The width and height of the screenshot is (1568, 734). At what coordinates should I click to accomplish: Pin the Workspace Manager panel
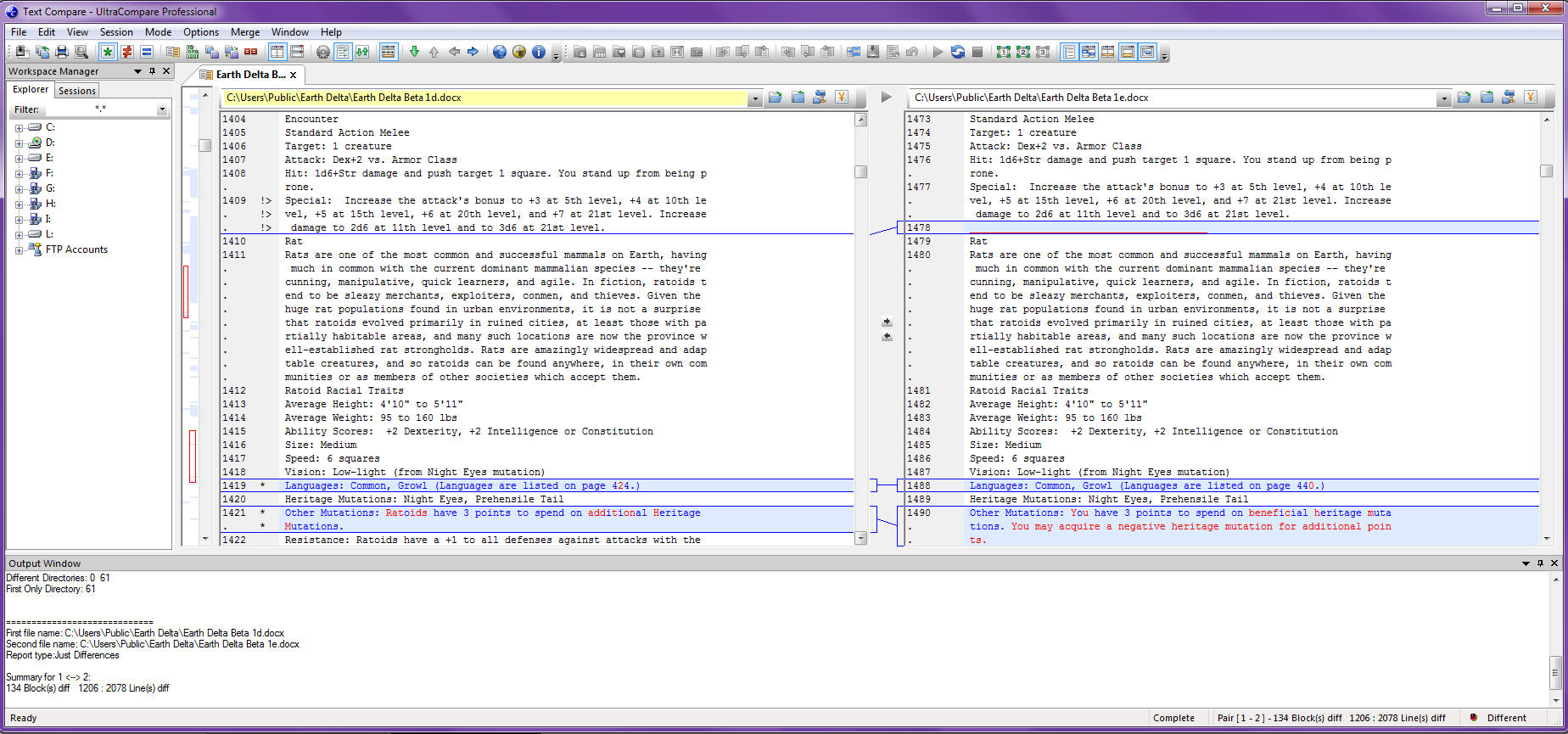point(153,71)
